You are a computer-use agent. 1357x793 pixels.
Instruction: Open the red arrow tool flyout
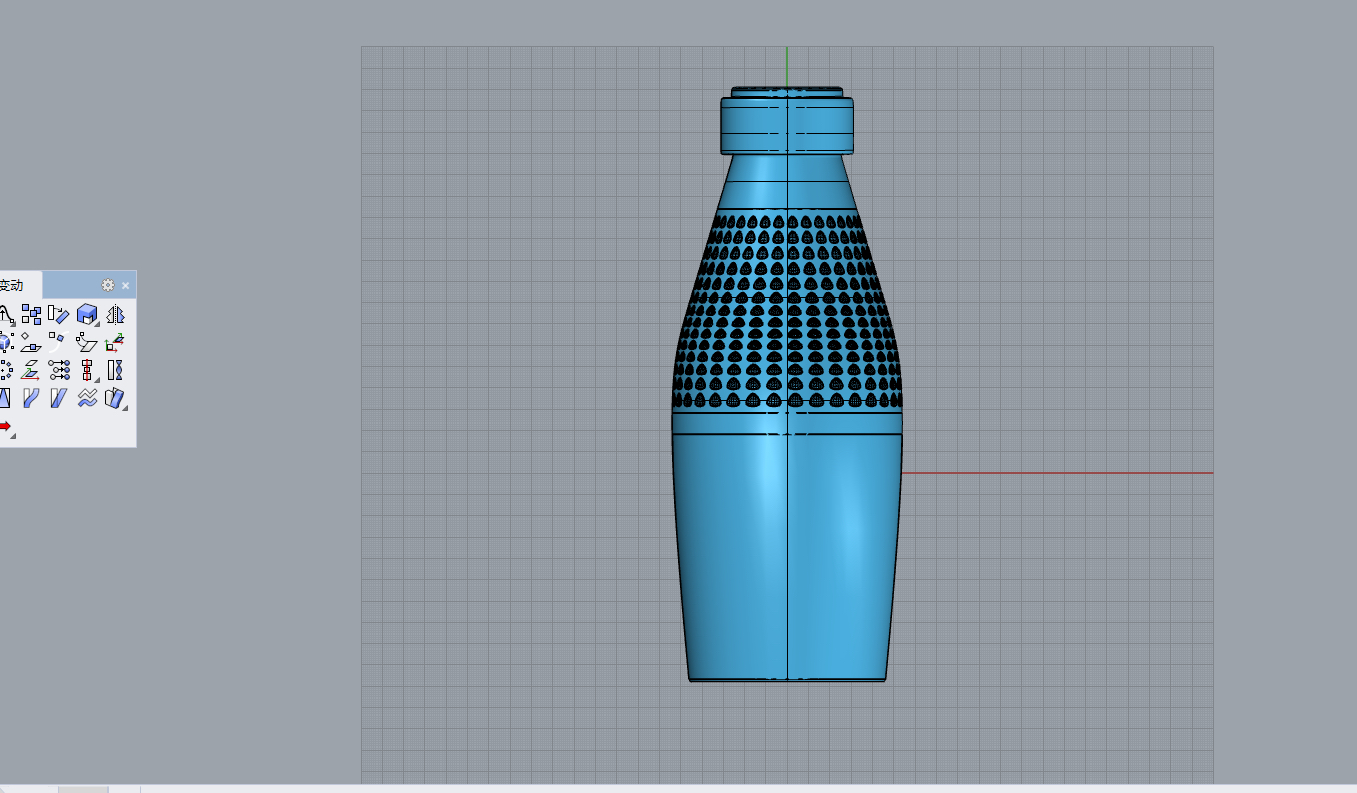tap(14, 435)
